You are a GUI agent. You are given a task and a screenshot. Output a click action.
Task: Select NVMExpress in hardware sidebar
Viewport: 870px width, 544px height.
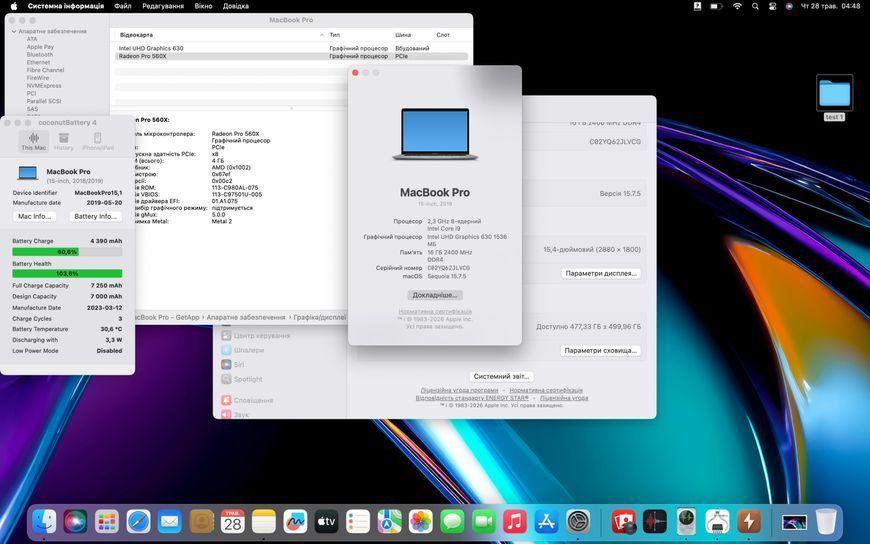[44, 86]
